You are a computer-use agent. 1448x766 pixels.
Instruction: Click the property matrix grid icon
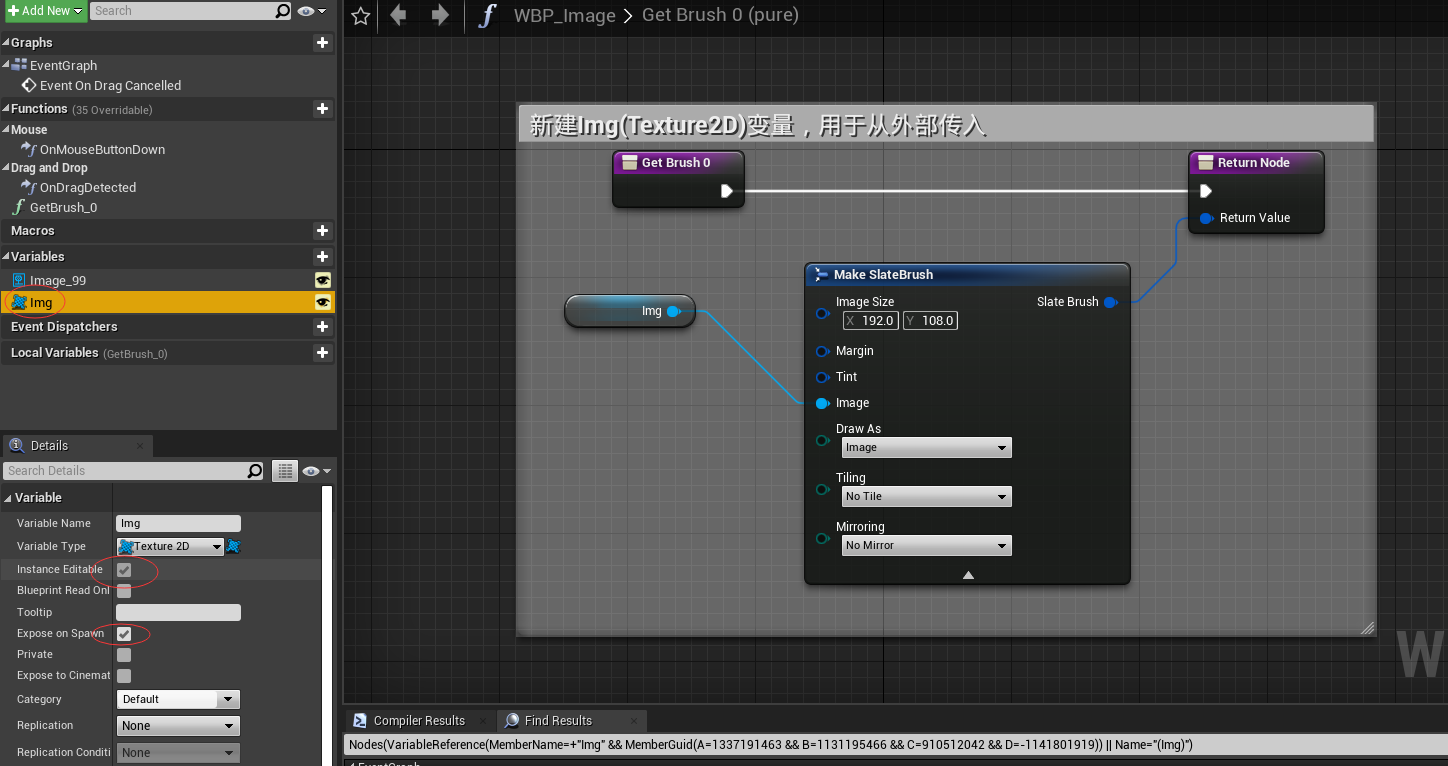pyautogui.click(x=285, y=470)
